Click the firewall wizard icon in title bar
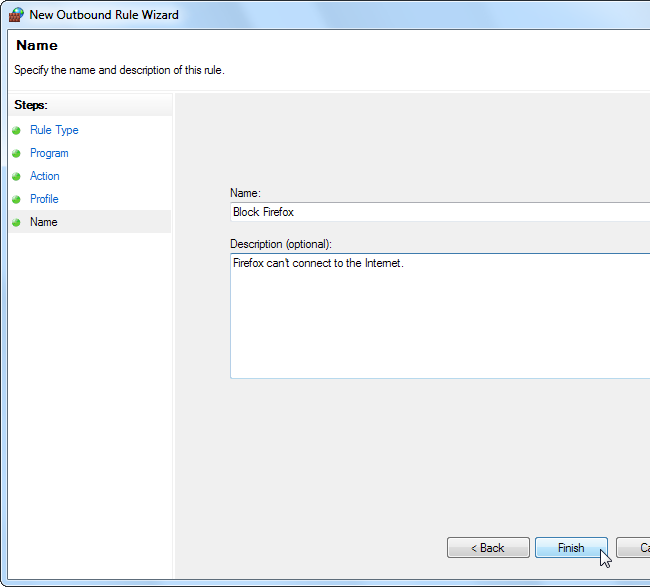This screenshot has width=650, height=587. click(x=16, y=15)
